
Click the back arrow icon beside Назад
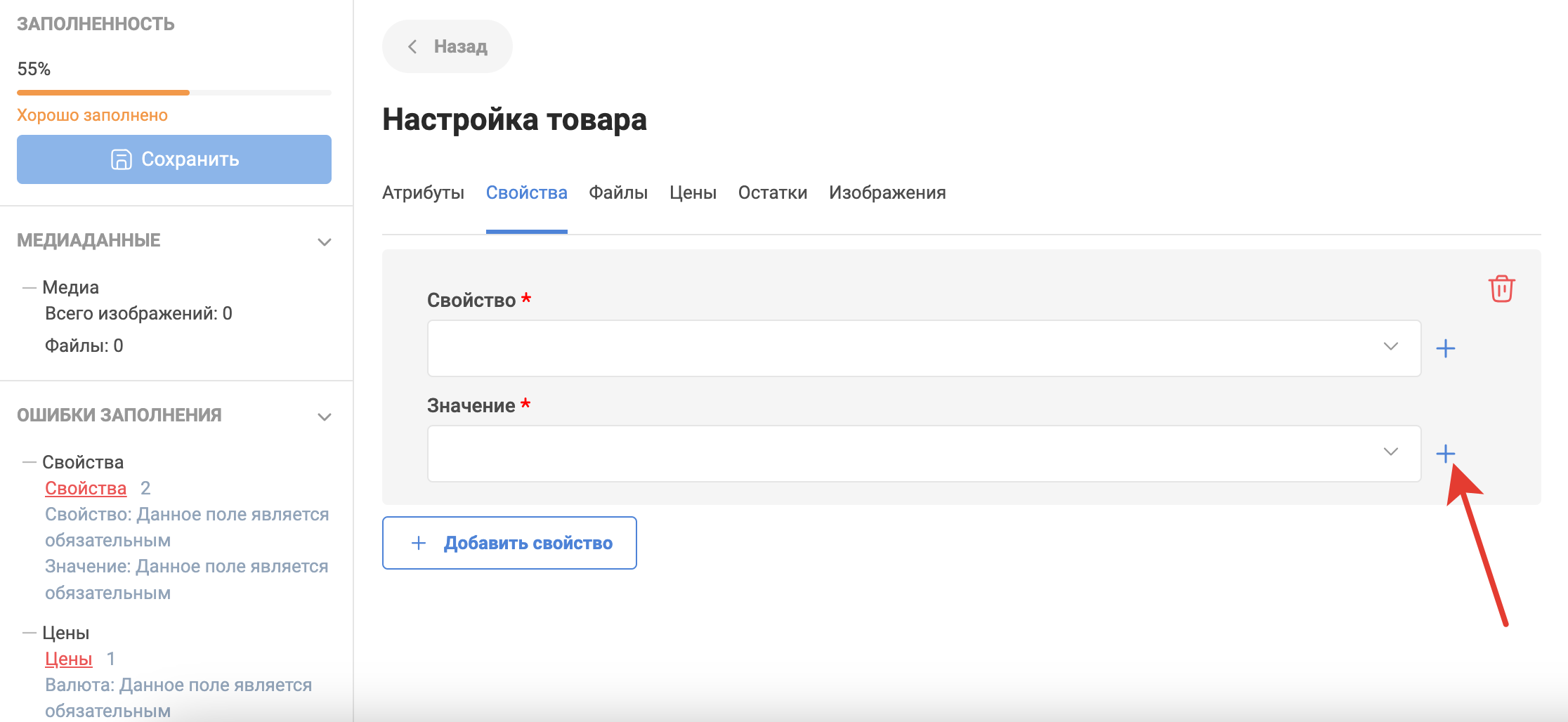(x=412, y=46)
